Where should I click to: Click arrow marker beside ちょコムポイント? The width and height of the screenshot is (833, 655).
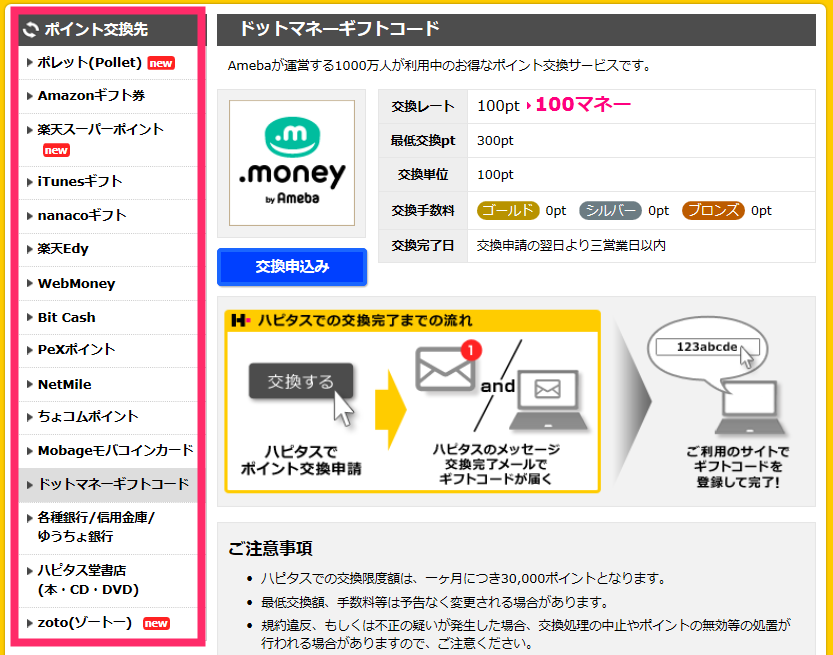pos(30,416)
